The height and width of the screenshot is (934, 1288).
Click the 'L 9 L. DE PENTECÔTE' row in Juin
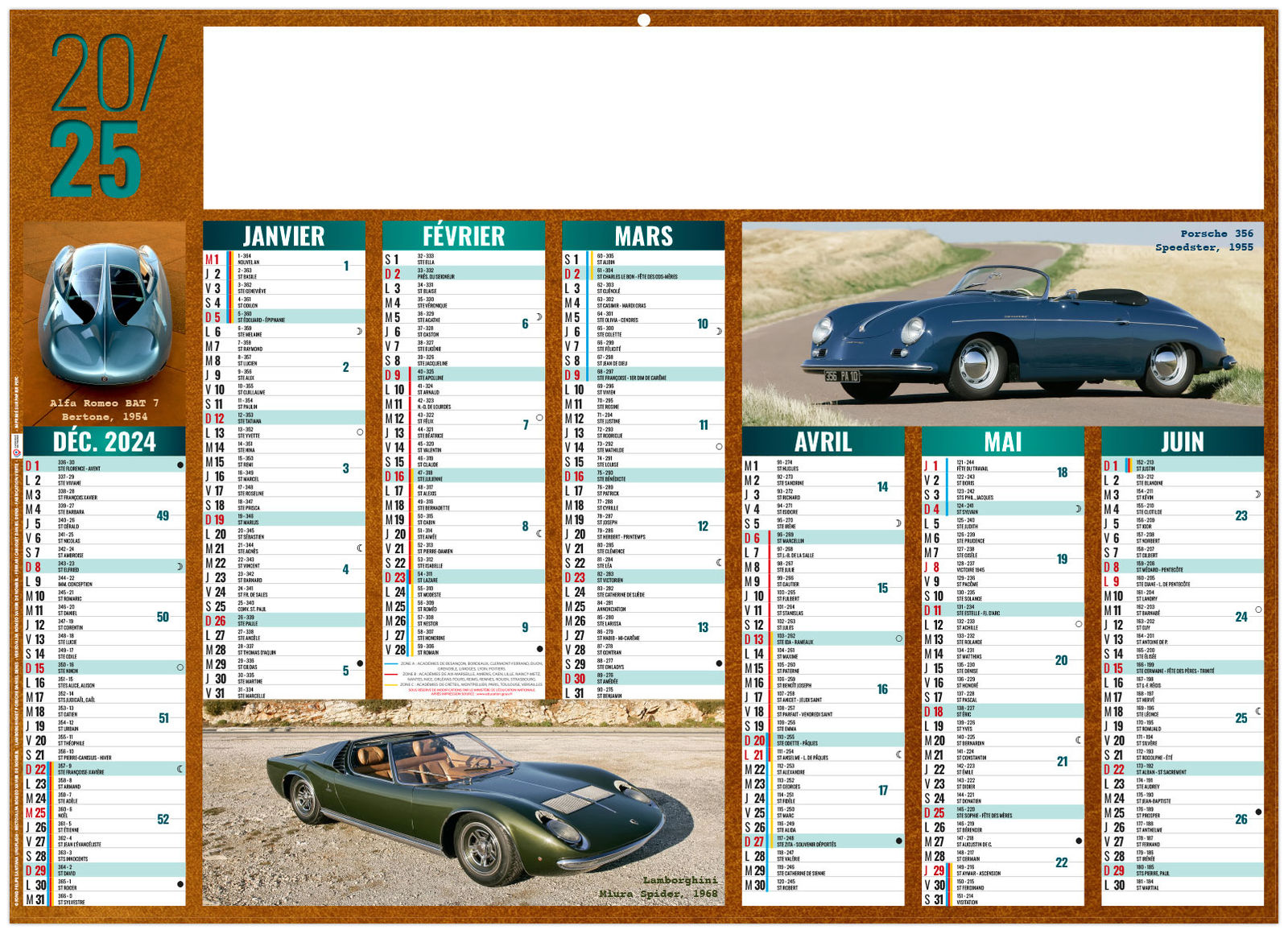pos(1183,581)
